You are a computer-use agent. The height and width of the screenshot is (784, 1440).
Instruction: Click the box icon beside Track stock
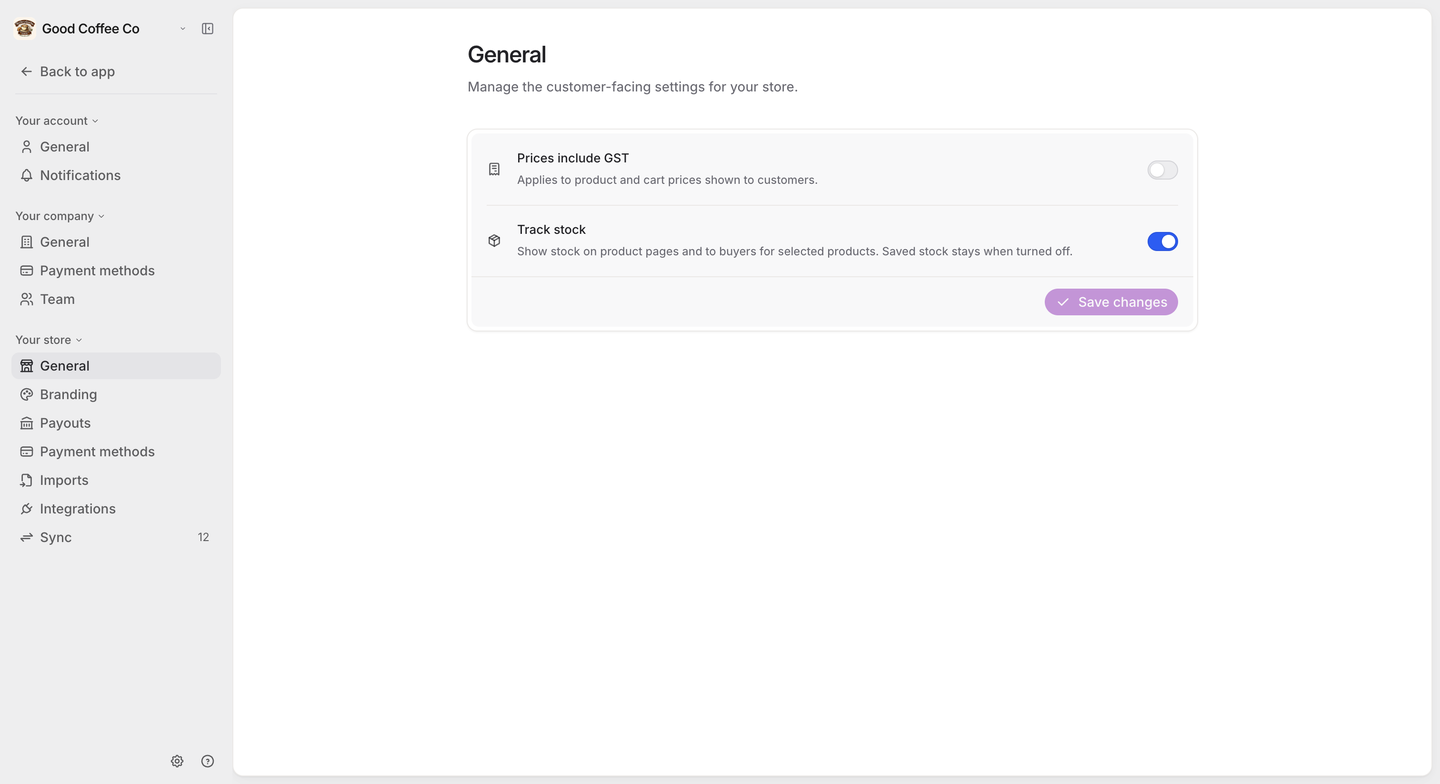point(494,241)
